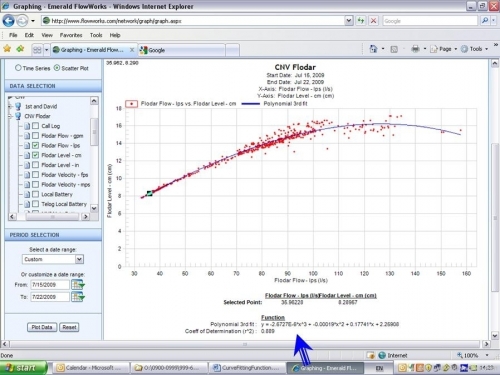Click the browser Forward arrow button

coord(22,21)
